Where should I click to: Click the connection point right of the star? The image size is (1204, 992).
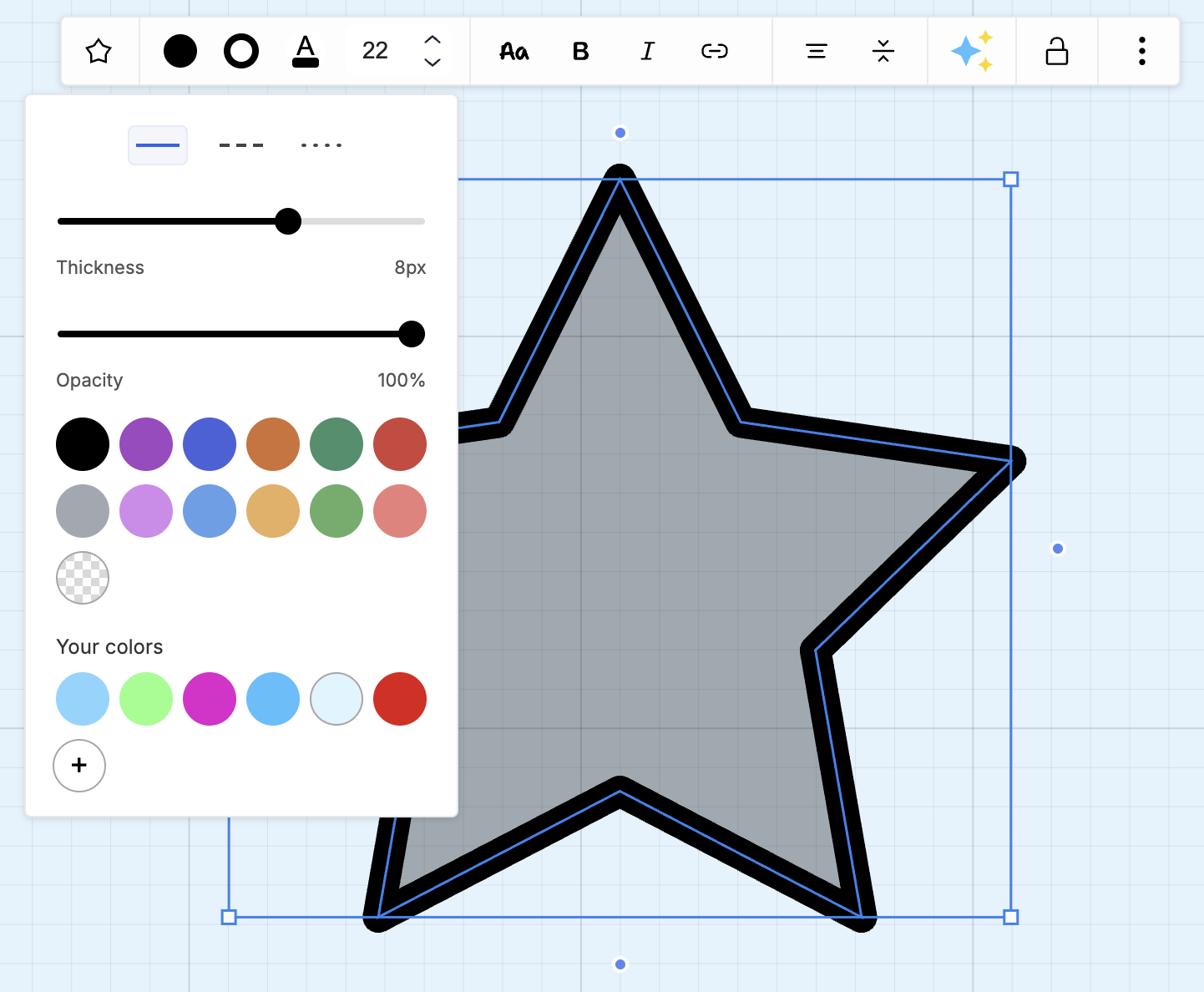pyautogui.click(x=1058, y=549)
